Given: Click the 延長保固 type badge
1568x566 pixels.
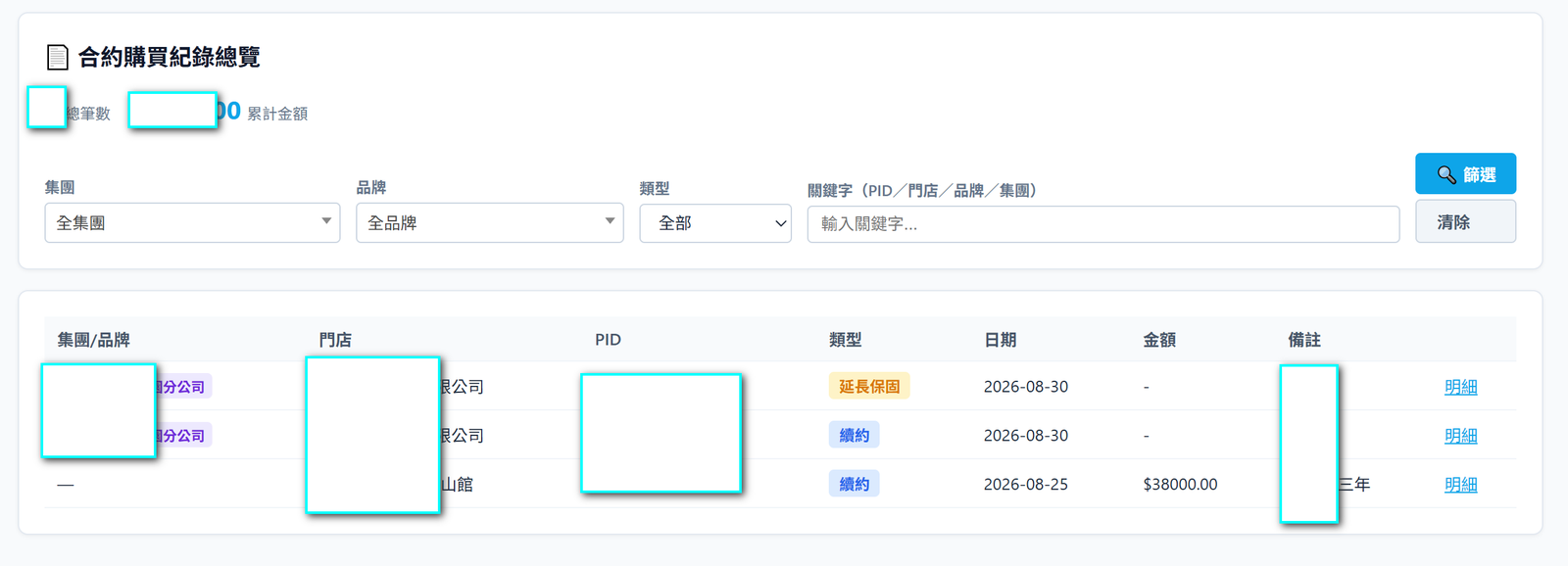Looking at the screenshot, I should point(869,387).
